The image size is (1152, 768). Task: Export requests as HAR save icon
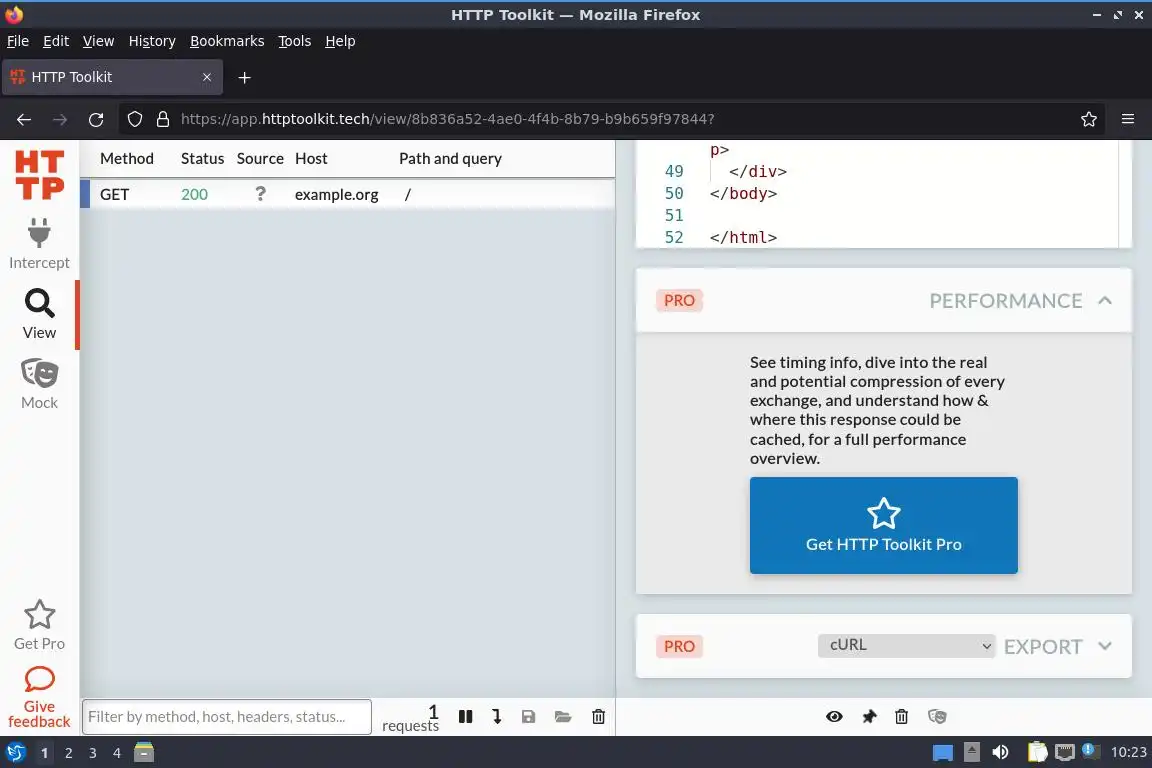click(x=528, y=717)
